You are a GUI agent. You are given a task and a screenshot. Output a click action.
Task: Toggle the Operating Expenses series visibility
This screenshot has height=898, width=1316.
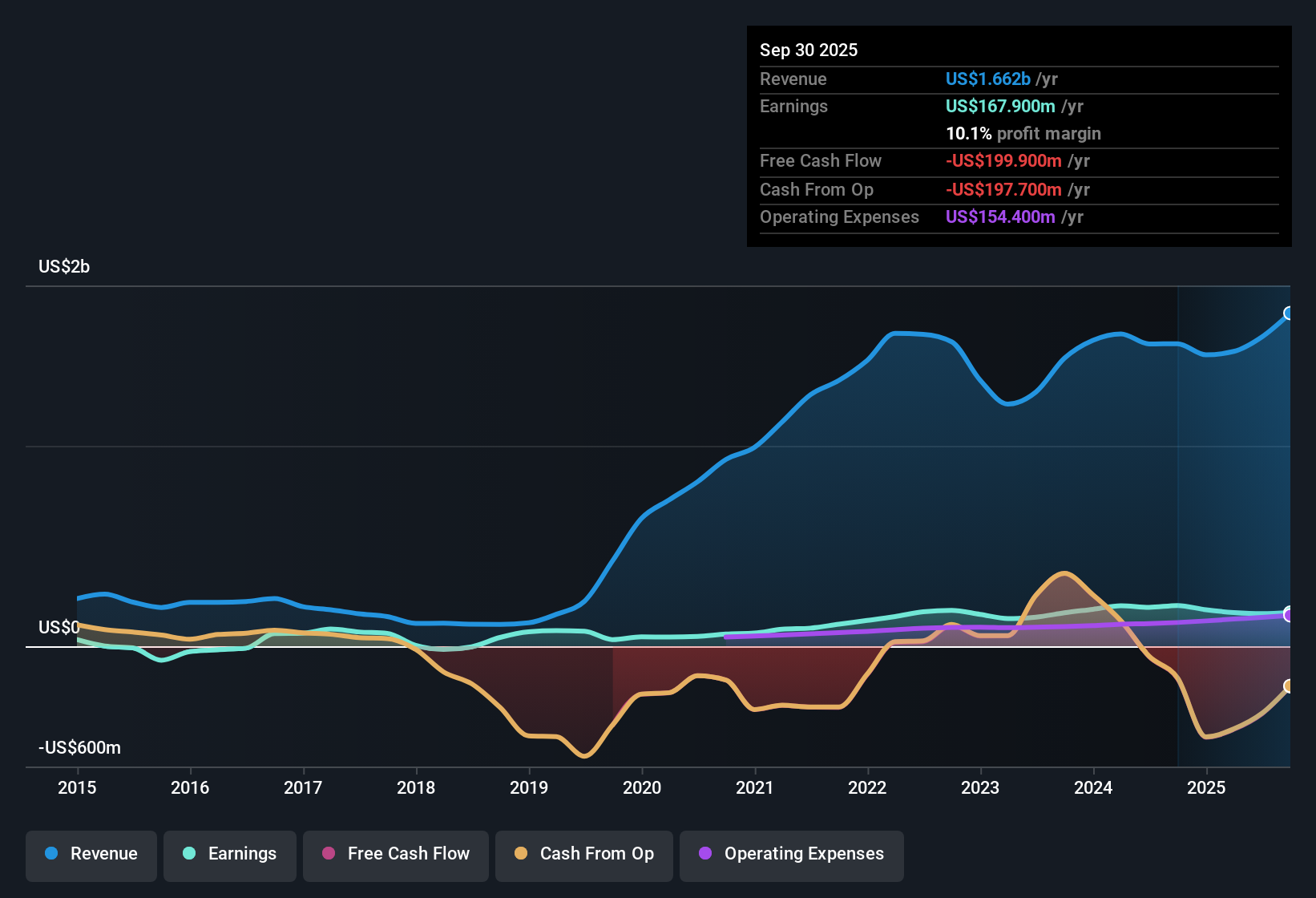(791, 854)
